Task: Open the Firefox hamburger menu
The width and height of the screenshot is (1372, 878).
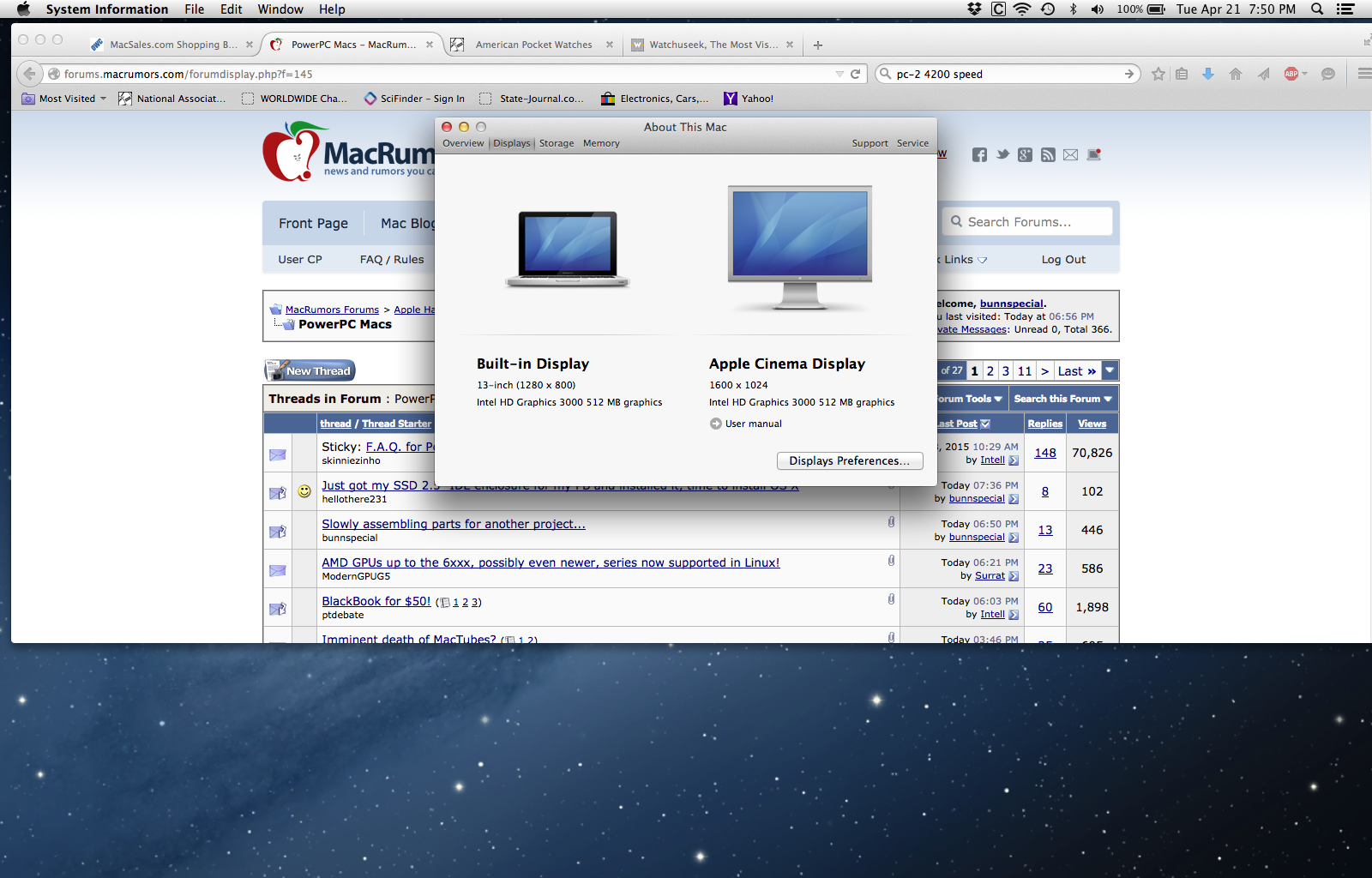Action: coord(1364,74)
